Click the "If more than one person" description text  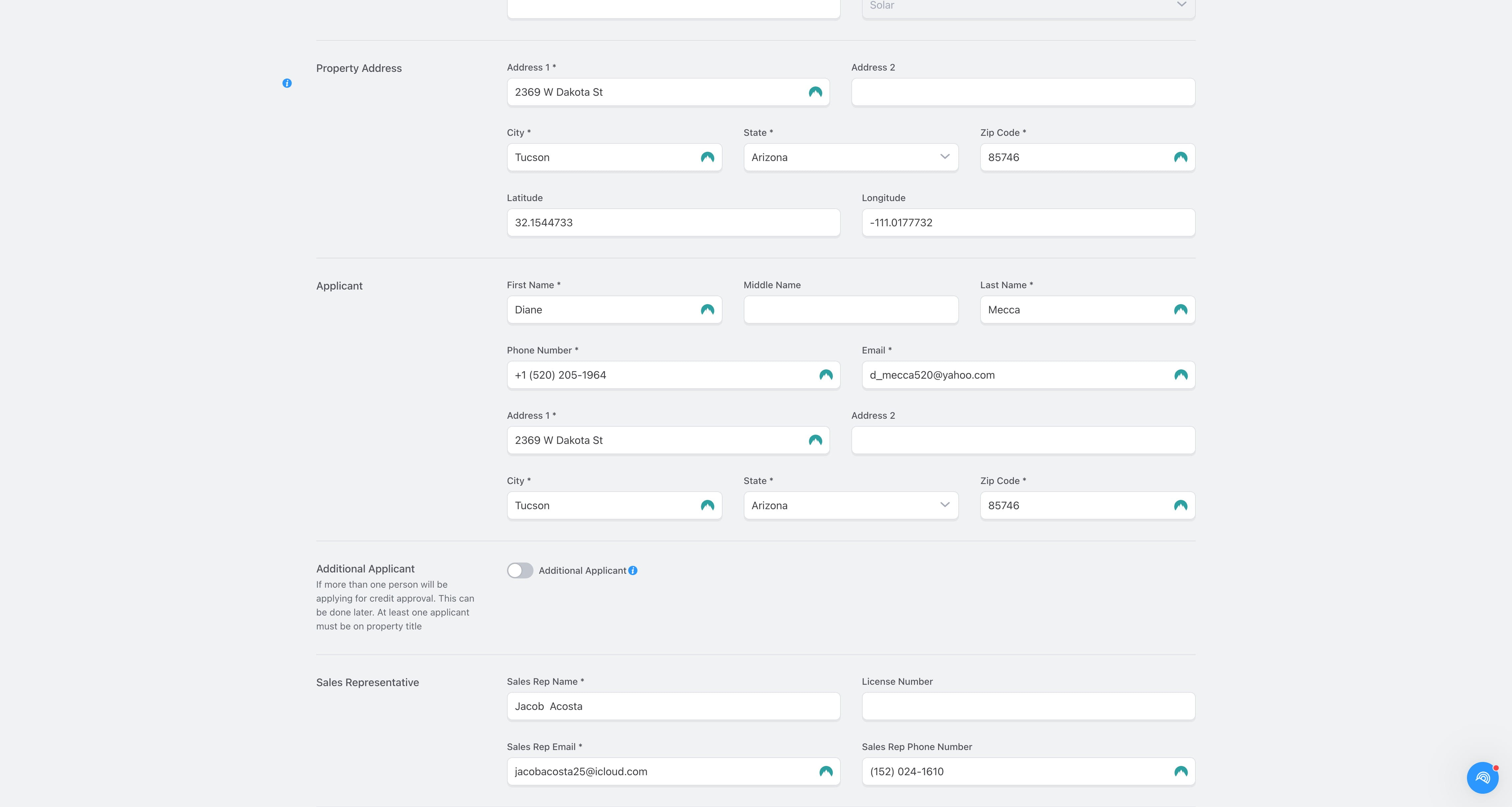pyautogui.click(x=395, y=605)
